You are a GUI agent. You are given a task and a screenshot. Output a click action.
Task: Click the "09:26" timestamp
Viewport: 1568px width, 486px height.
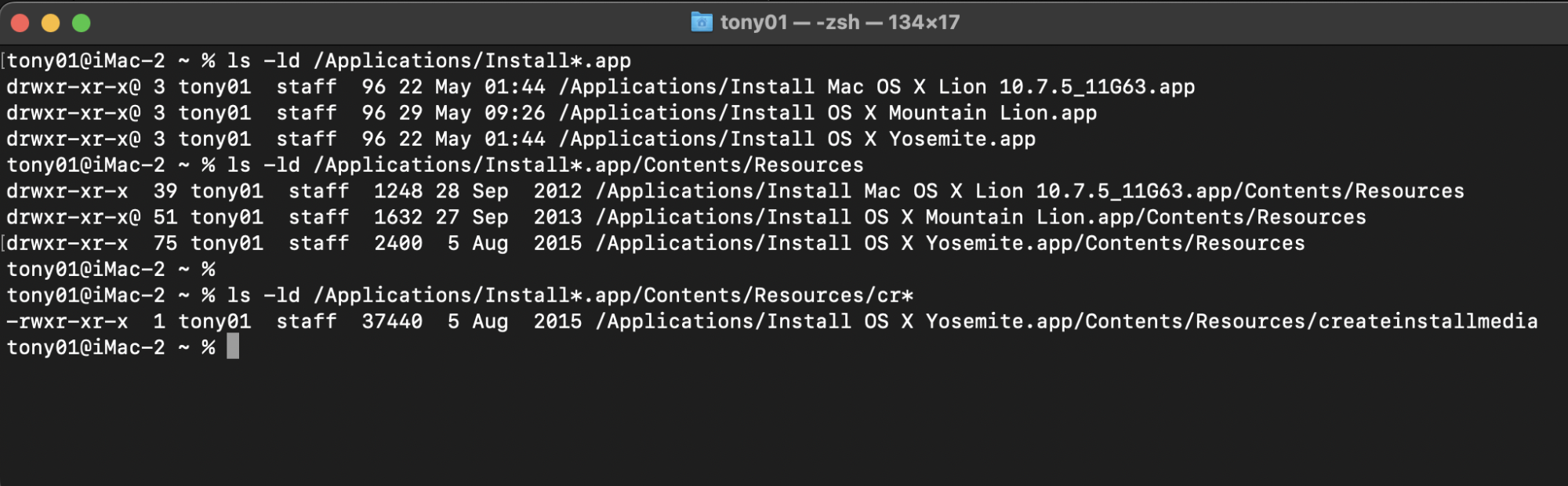coord(514,113)
